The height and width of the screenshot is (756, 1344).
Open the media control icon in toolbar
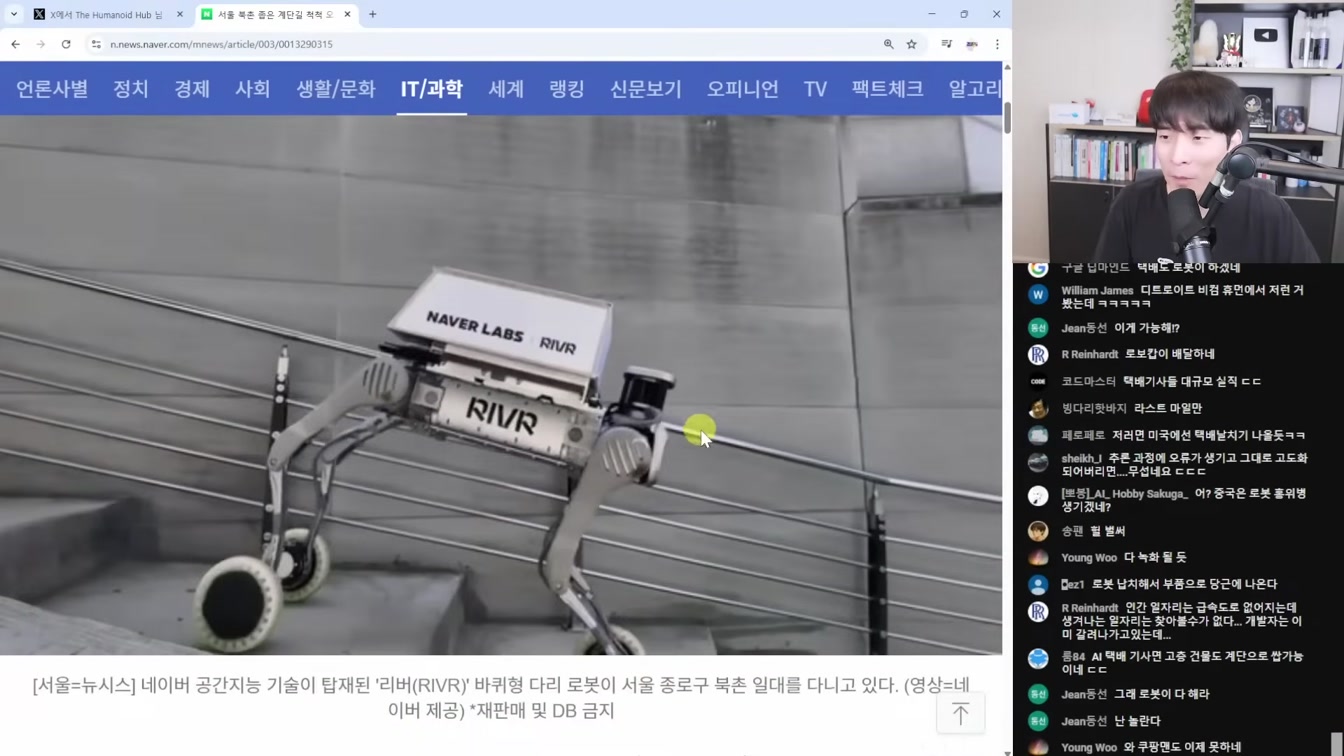click(946, 44)
